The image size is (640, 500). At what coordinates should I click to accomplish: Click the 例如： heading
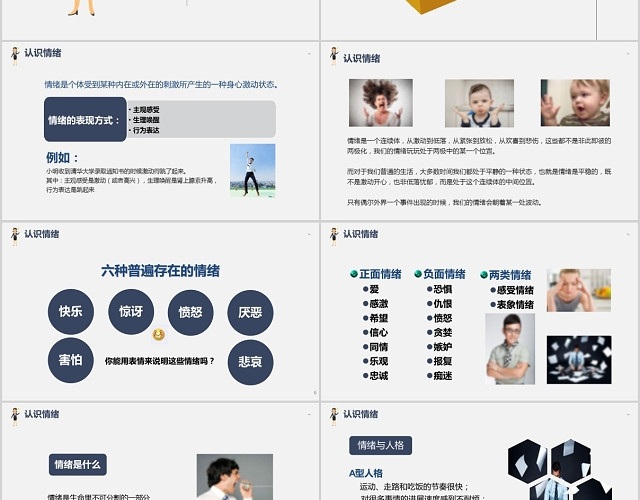(x=62, y=158)
